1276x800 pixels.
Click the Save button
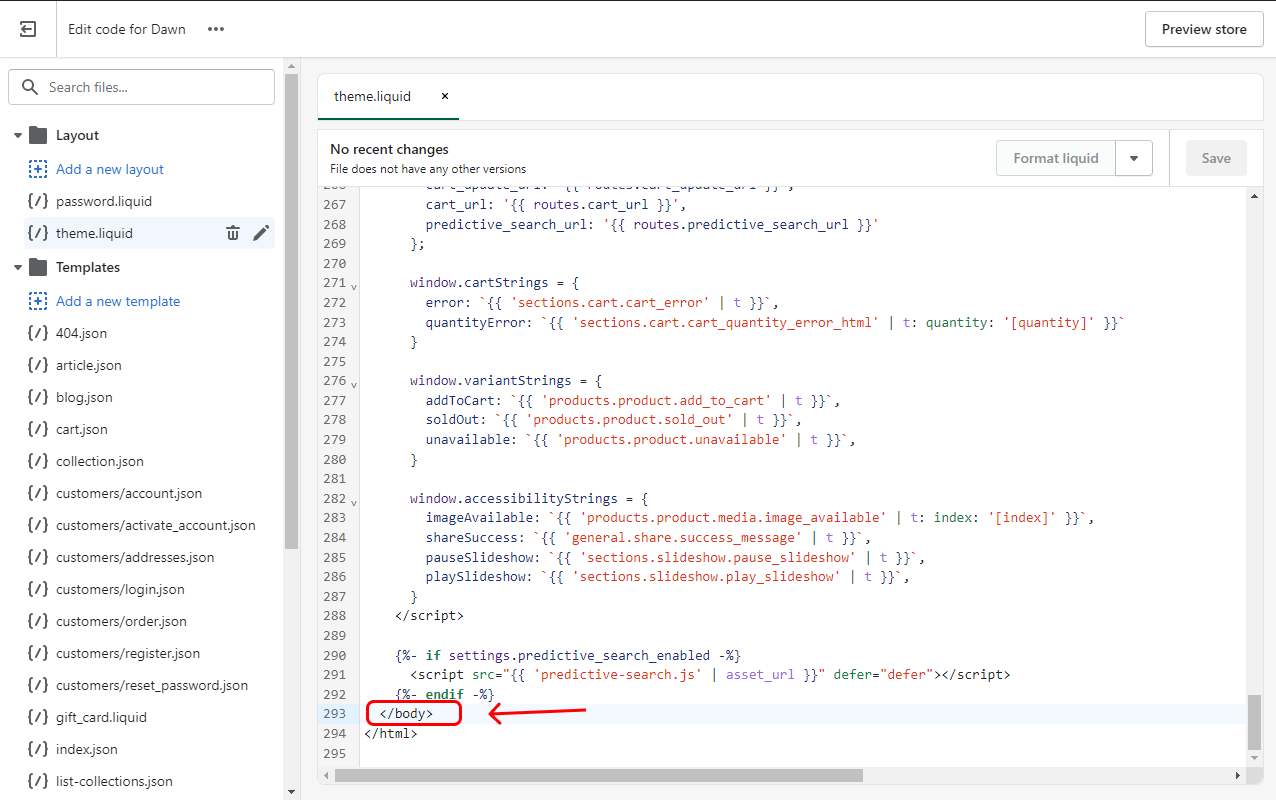coord(1216,158)
